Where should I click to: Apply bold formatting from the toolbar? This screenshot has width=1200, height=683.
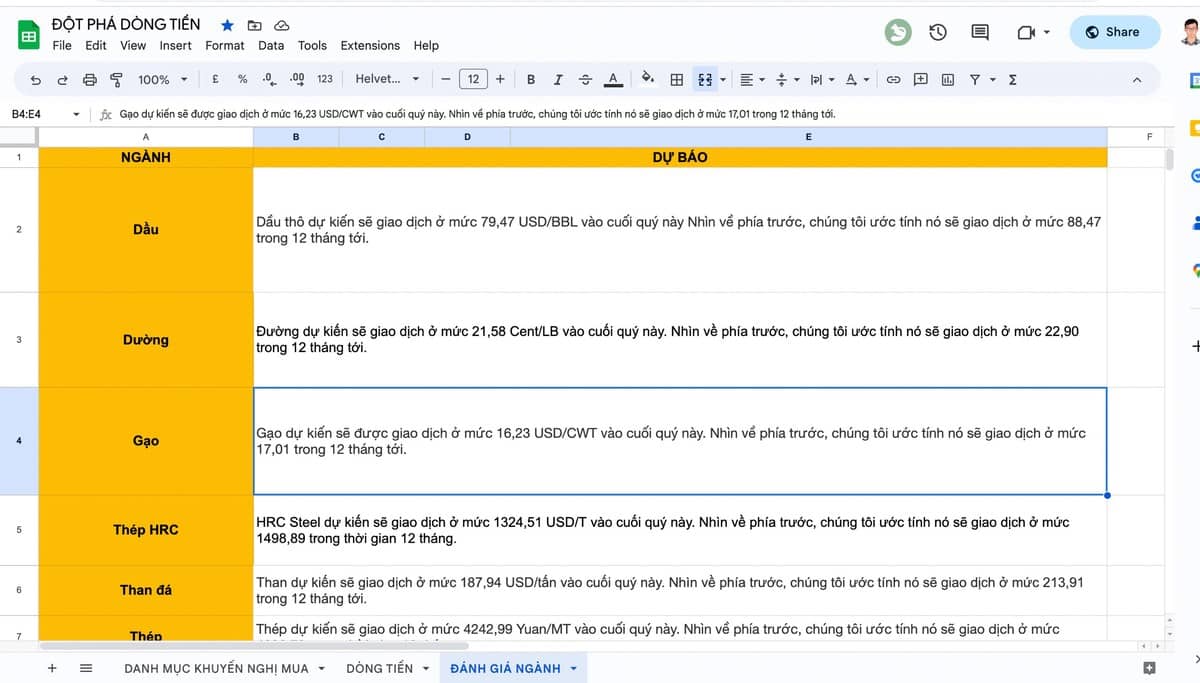(x=531, y=78)
